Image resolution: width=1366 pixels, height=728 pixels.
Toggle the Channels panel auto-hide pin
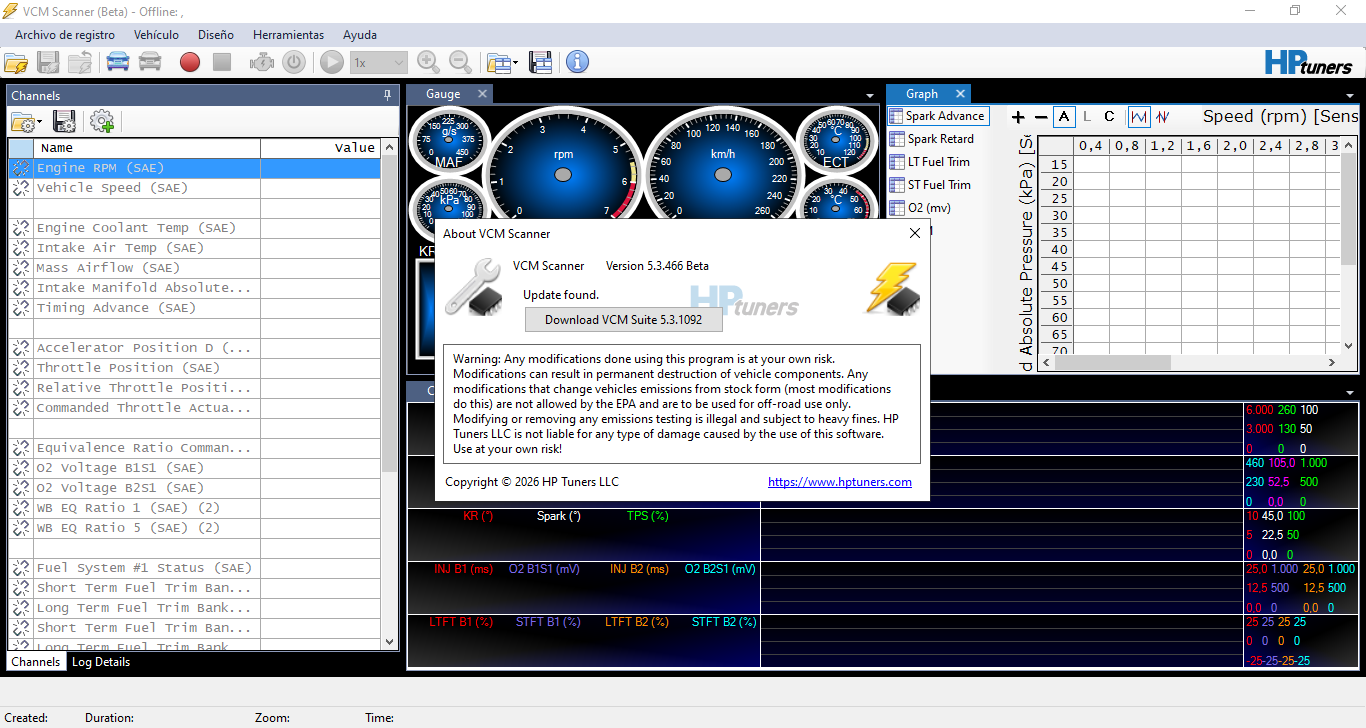(x=388, y=95)
